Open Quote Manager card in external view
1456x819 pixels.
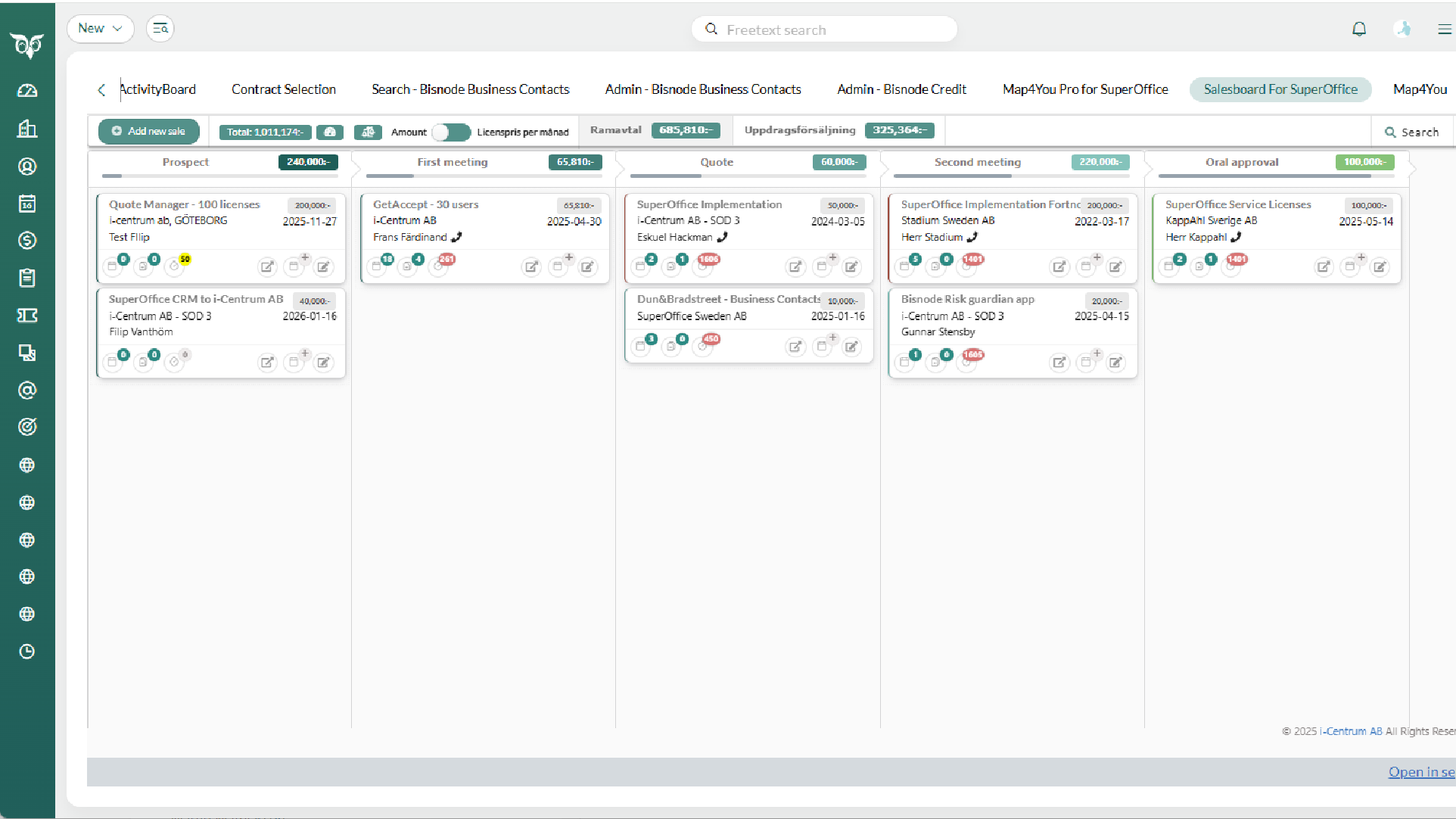point(267,266)
